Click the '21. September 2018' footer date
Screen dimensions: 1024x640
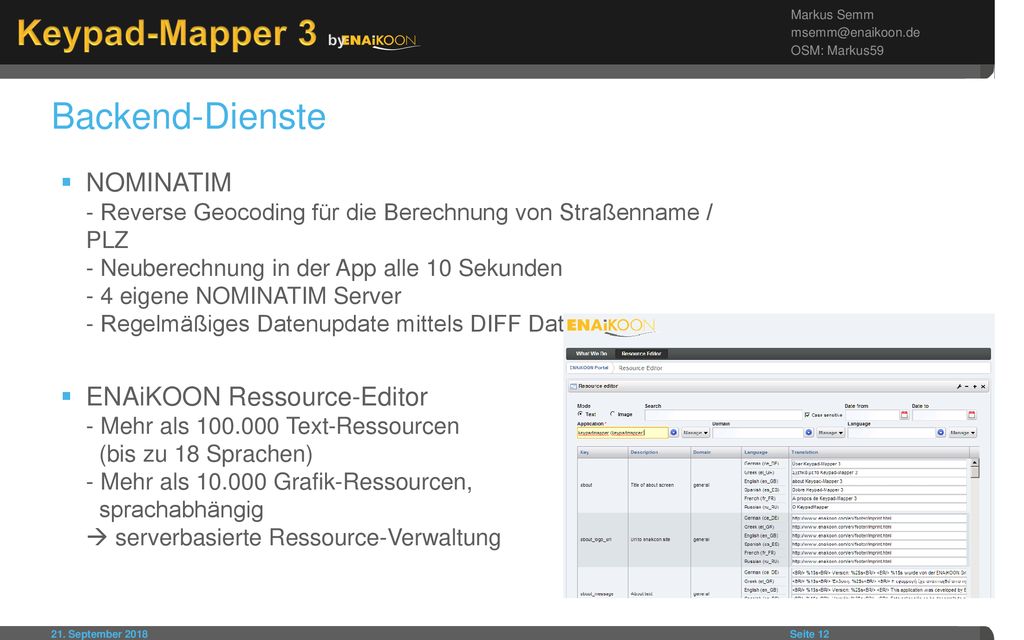(99, 634)
